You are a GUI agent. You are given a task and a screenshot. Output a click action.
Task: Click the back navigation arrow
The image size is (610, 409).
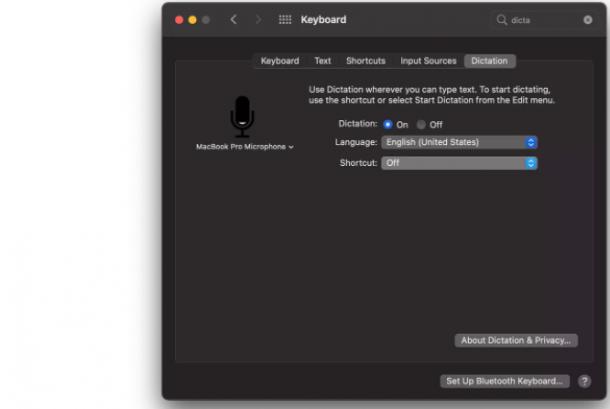233,19
